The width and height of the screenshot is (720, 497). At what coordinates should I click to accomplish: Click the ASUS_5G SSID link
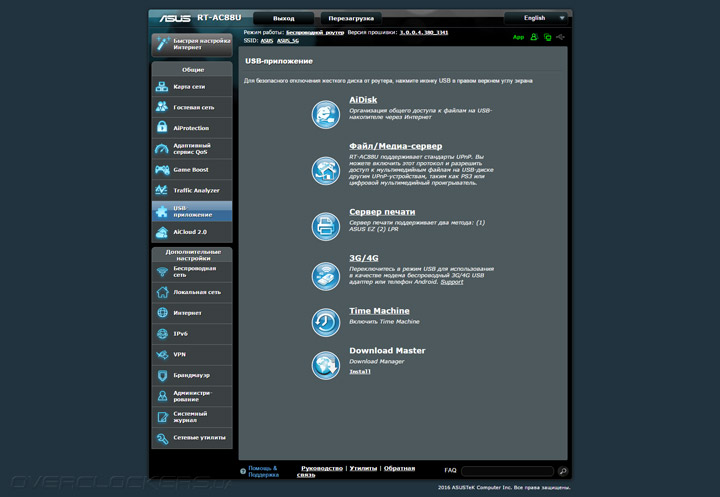pos(288,41)
